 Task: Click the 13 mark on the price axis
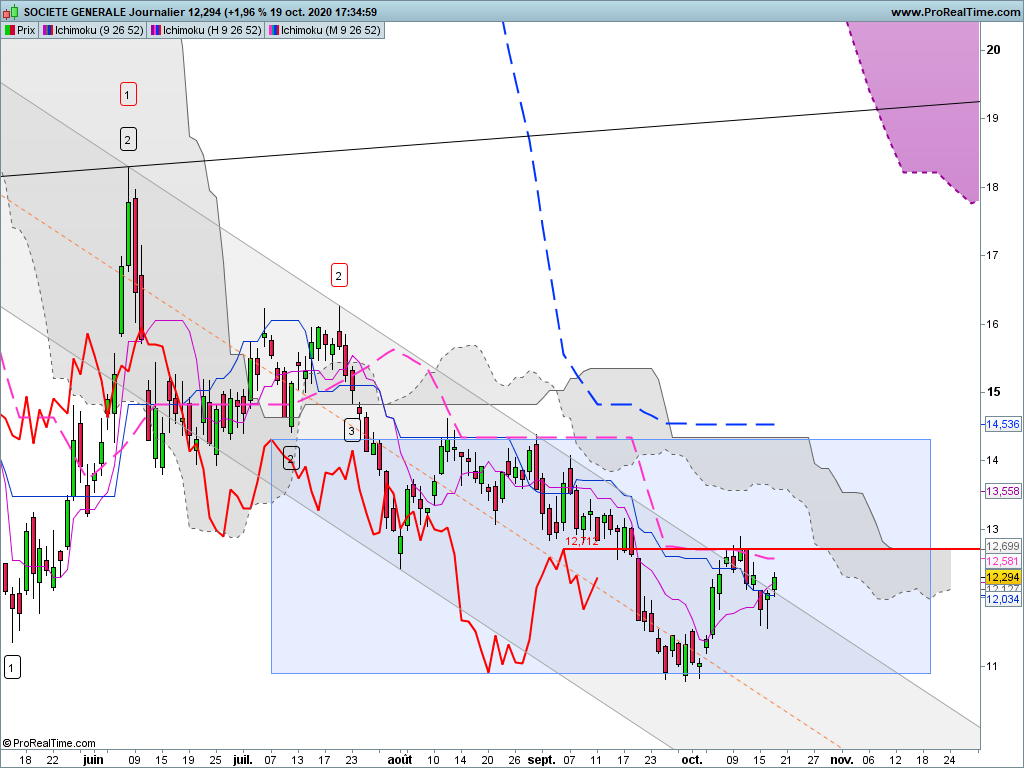point(992,529)
